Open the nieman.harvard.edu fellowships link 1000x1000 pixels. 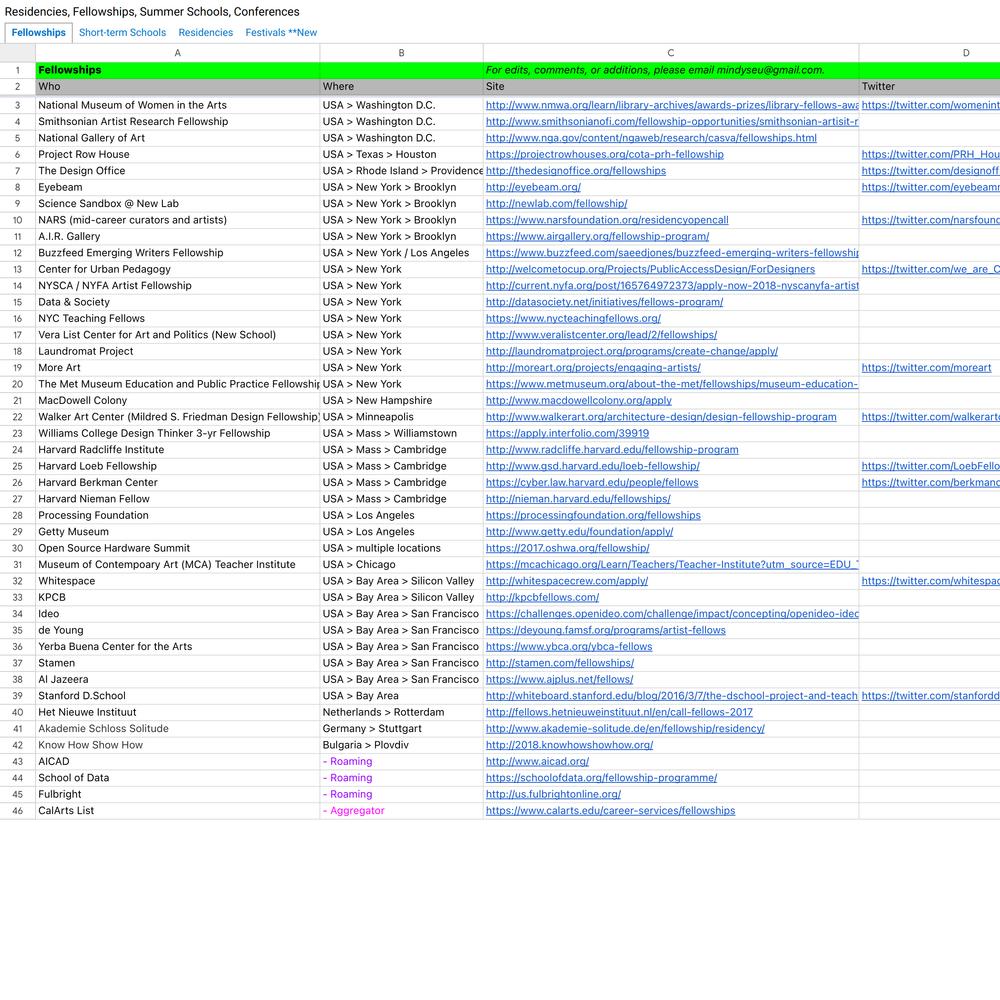[578, 499]
